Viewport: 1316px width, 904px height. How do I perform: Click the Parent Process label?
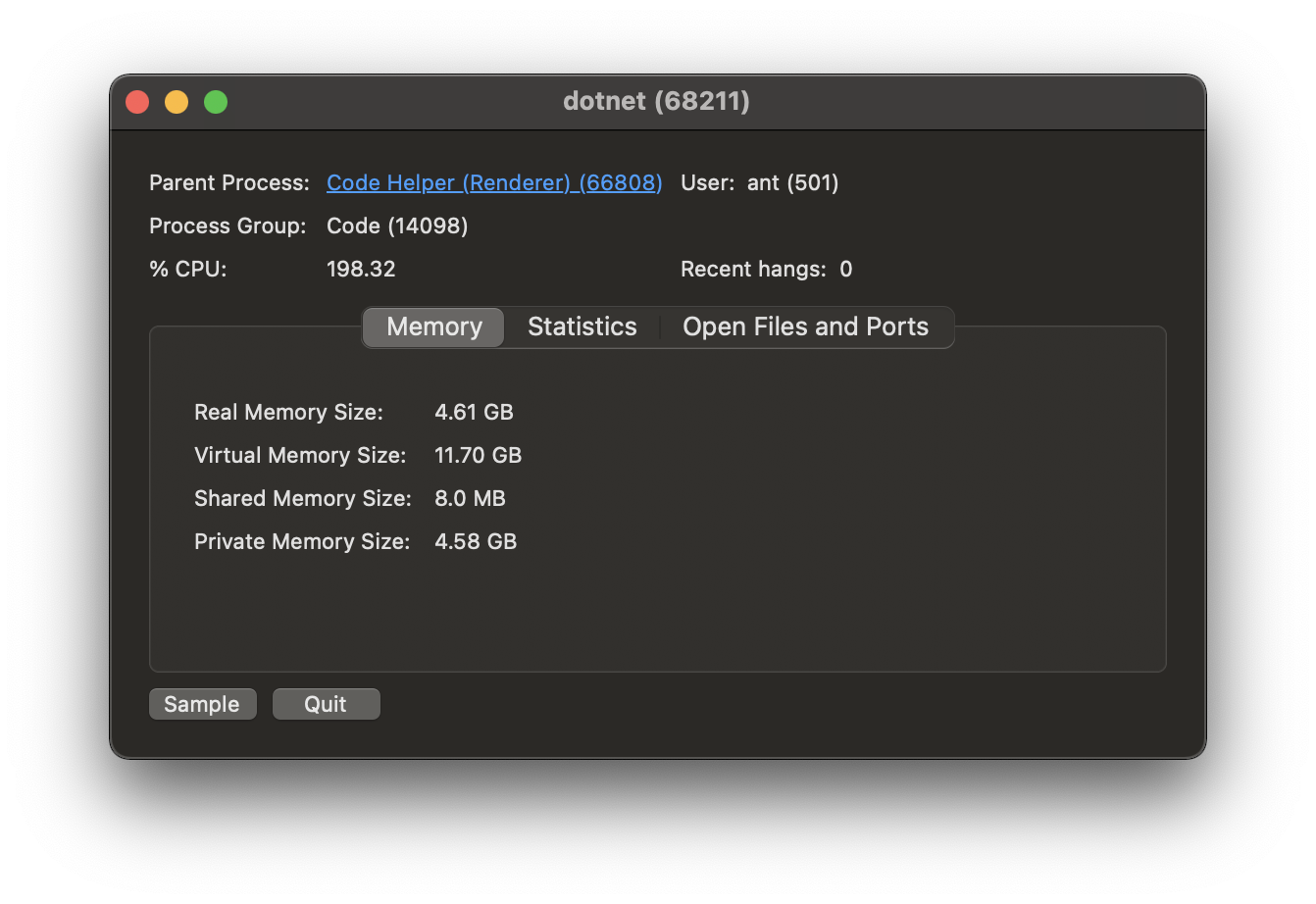point(229,182)
